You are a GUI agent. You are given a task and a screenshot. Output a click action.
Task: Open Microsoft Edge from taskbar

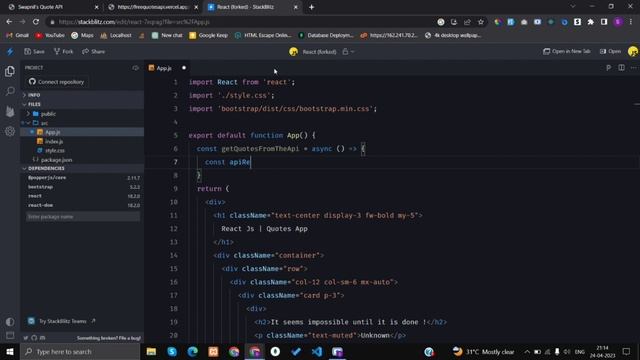pos(193,351)
